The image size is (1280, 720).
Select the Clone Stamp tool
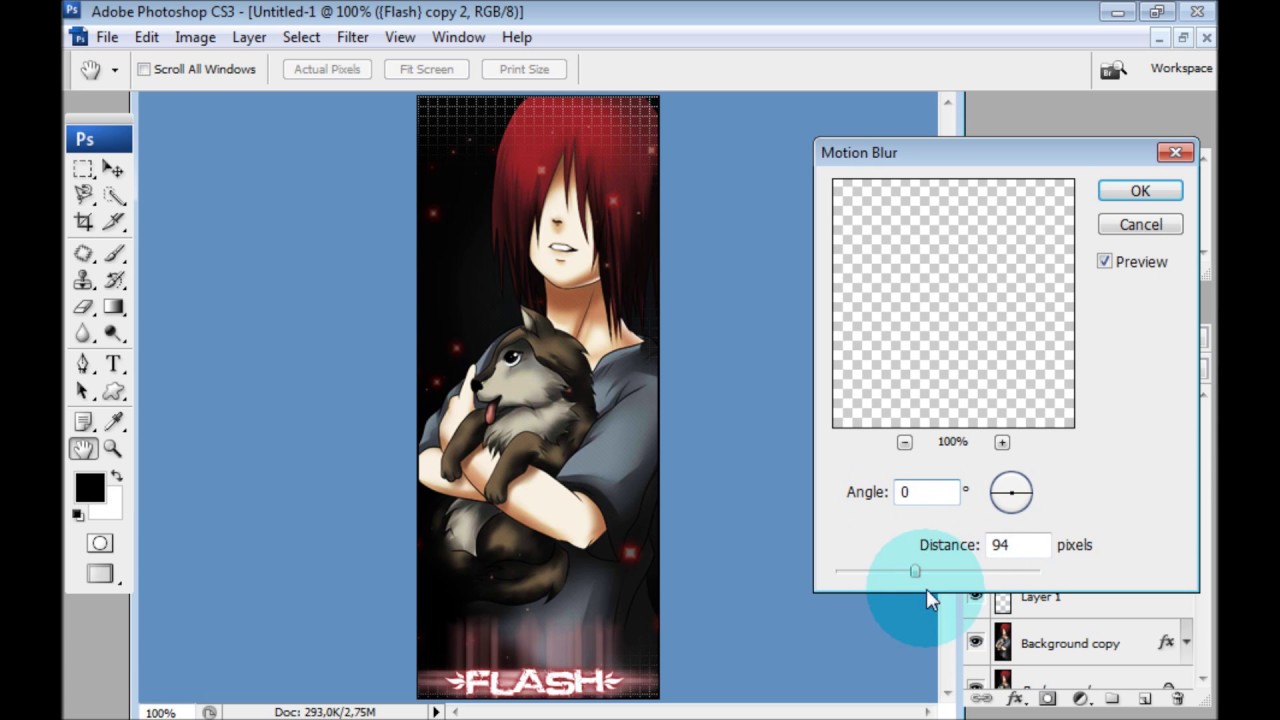point(84,281)
